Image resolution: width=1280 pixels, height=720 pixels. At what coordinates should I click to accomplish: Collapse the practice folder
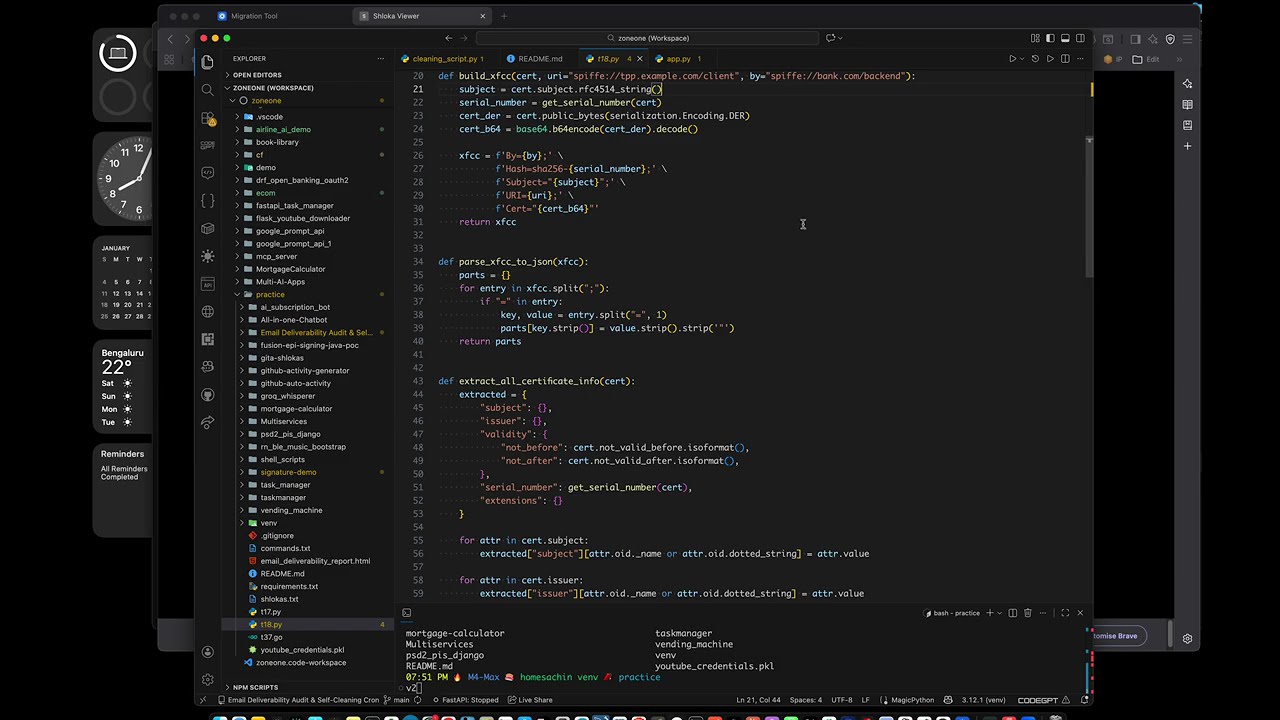[269, 294]
